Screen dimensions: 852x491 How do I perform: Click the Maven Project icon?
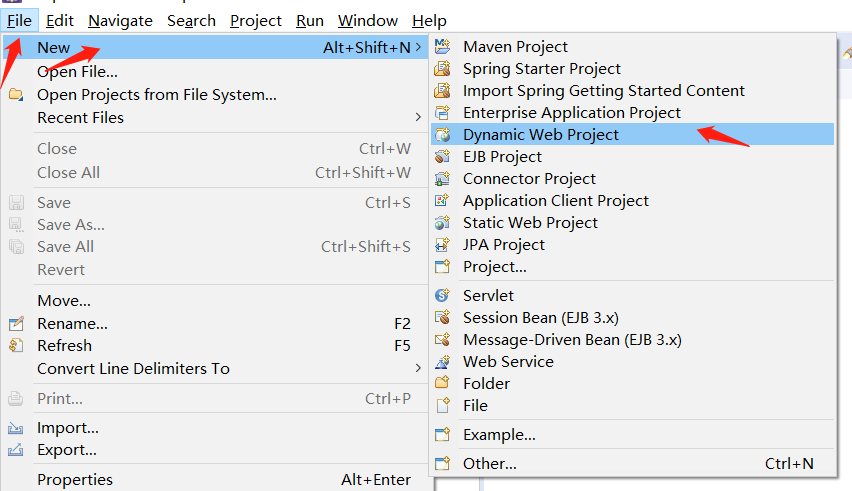[x=443, y=47]
